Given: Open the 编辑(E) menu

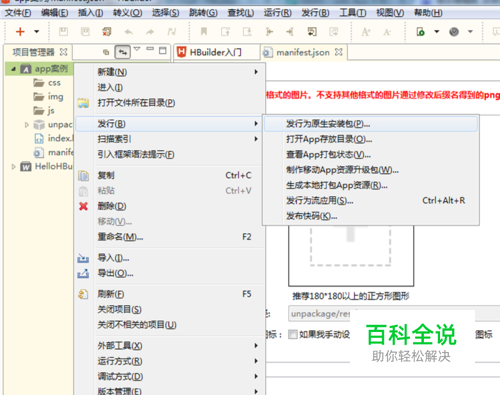Looking at the screenshot, I should tap(54, 13).
